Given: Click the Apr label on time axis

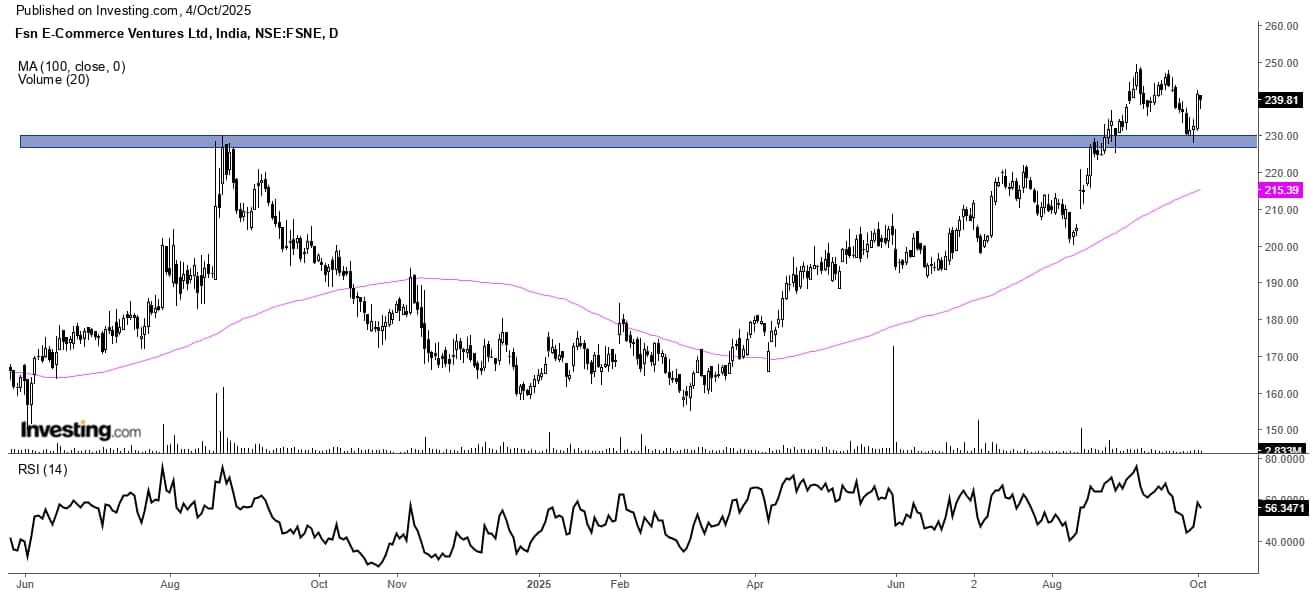Looking at the screenshot, I should pos(755,581).
